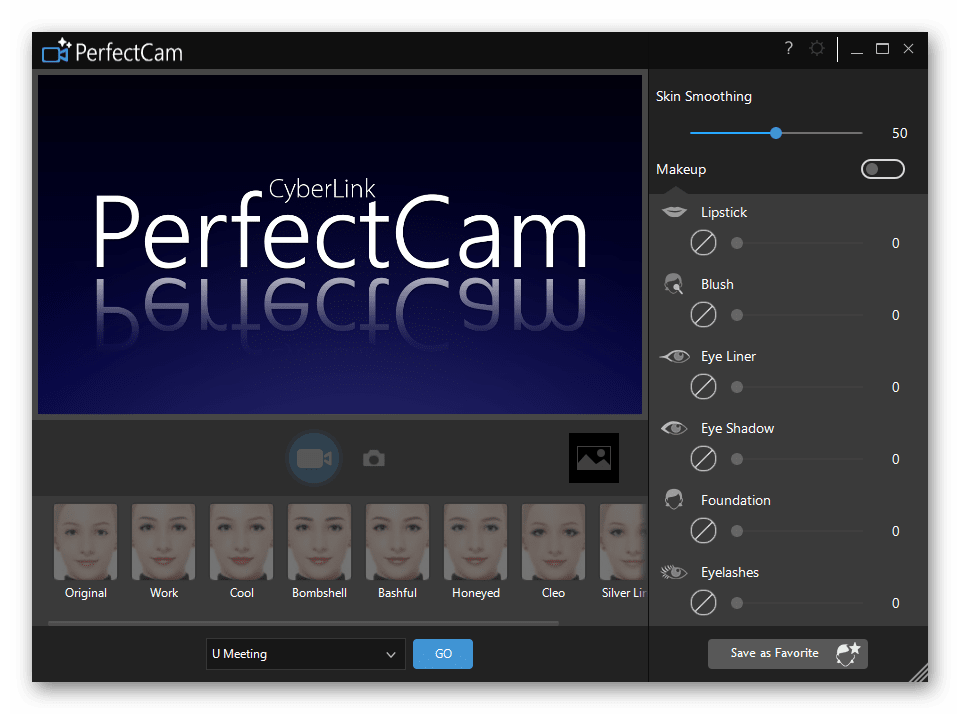Select the Silver look thumbnail
The width and height of the screenshot is (960, 714).
point(623,542)
